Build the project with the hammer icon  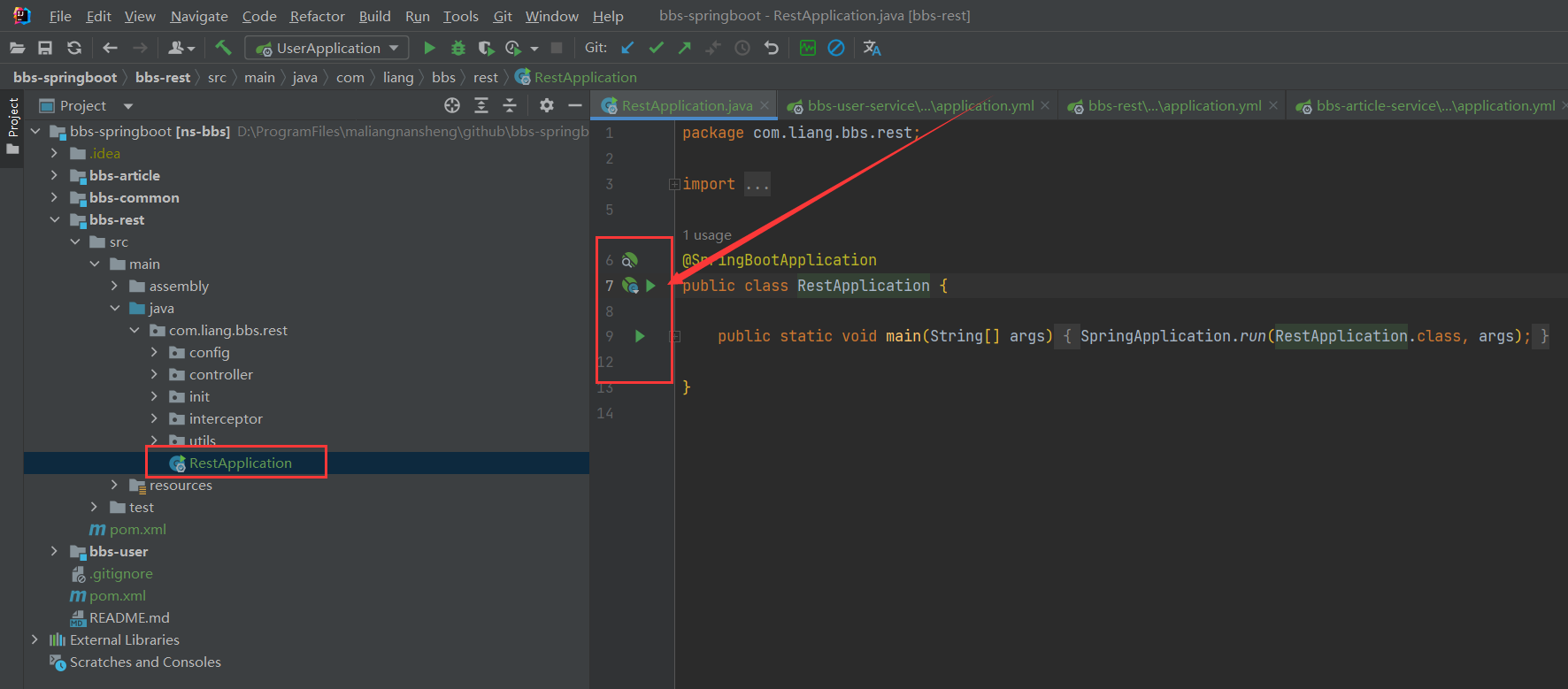[x=223, y=48]
